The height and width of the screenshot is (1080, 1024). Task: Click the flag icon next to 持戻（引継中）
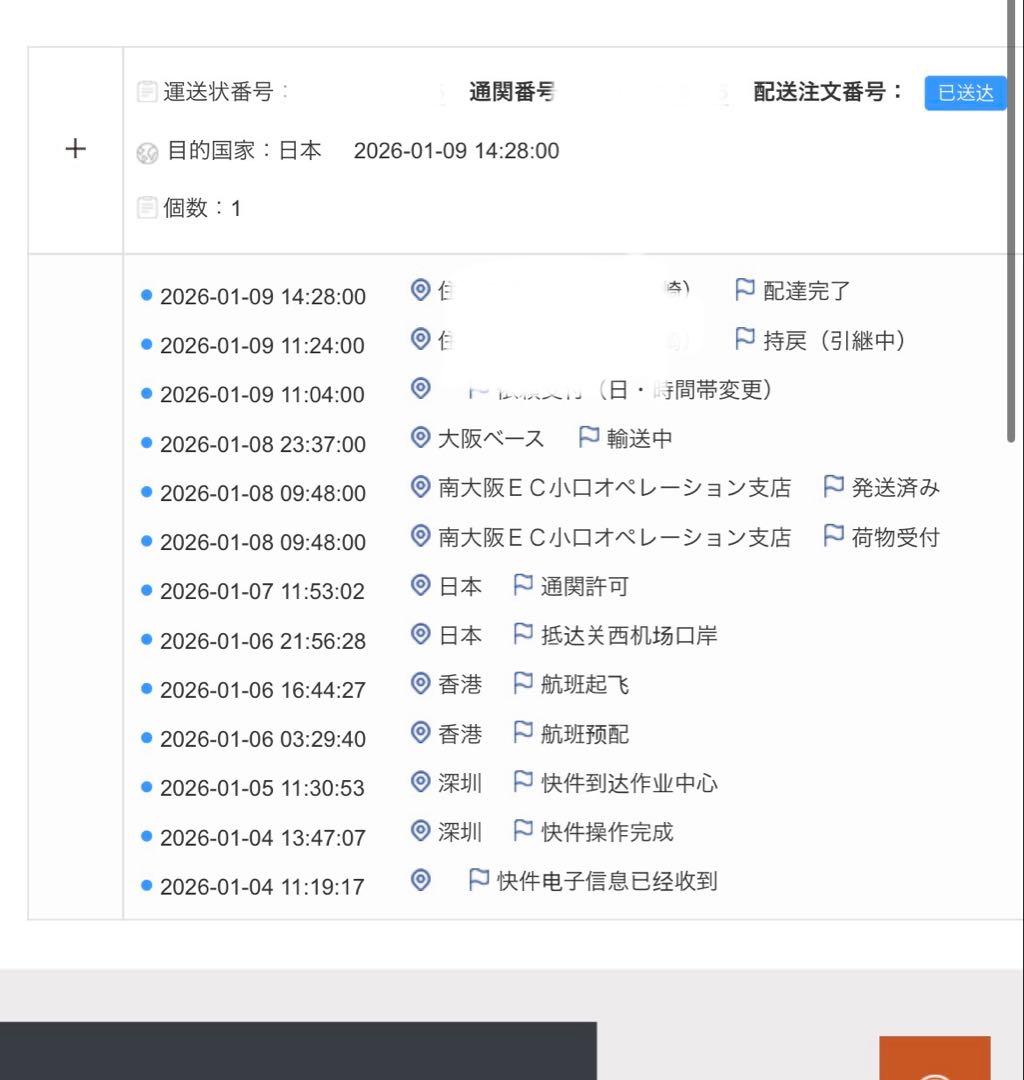click(x=744, y=339)
